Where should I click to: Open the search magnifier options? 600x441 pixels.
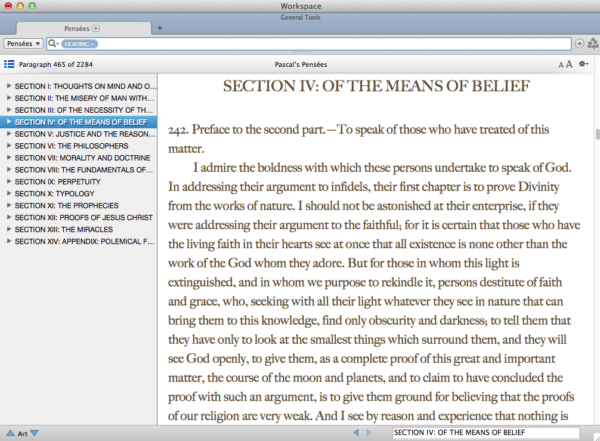click(53, 44)
